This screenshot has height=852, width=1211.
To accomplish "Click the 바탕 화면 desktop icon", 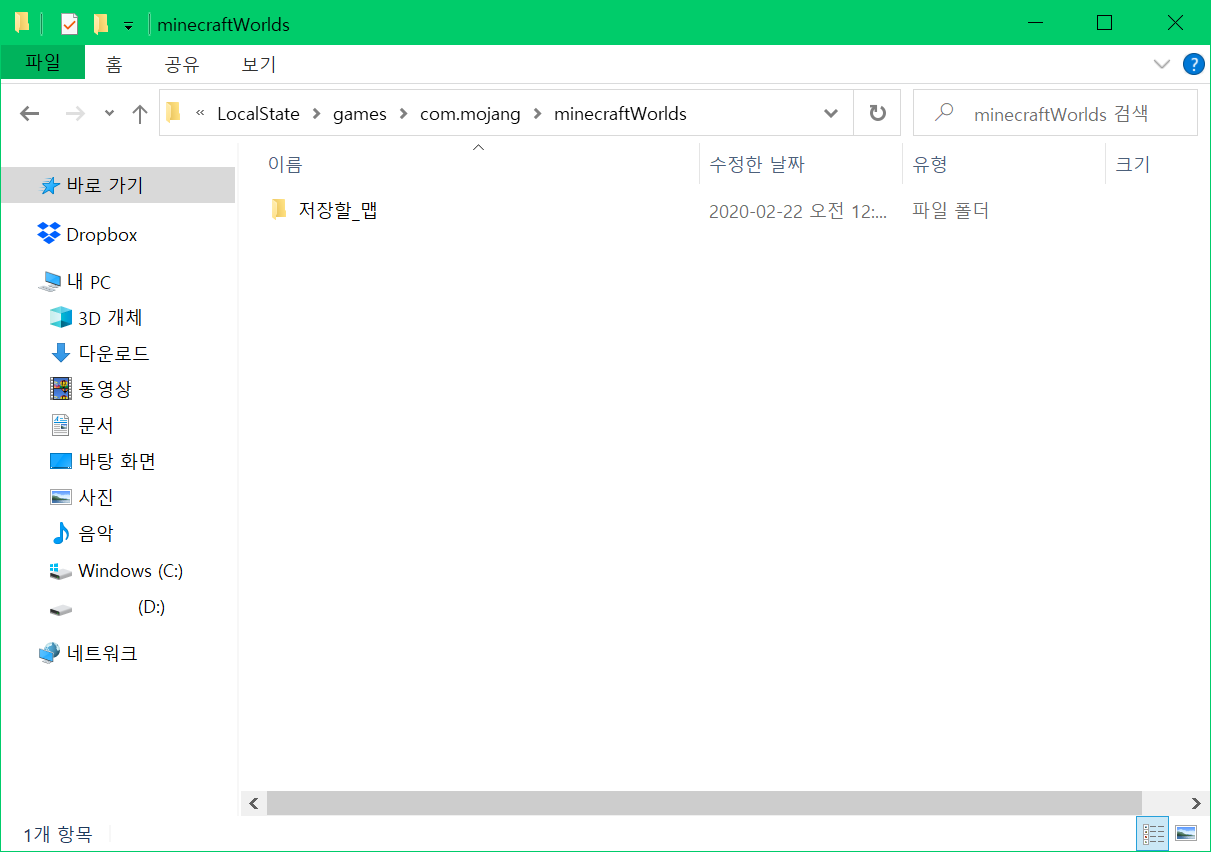I will point(61,461).
